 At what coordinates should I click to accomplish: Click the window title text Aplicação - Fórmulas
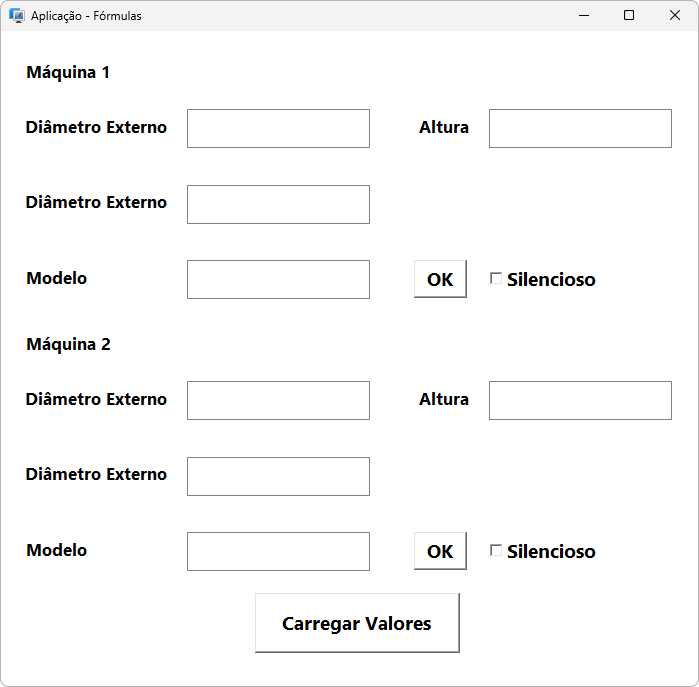(86, 16)
